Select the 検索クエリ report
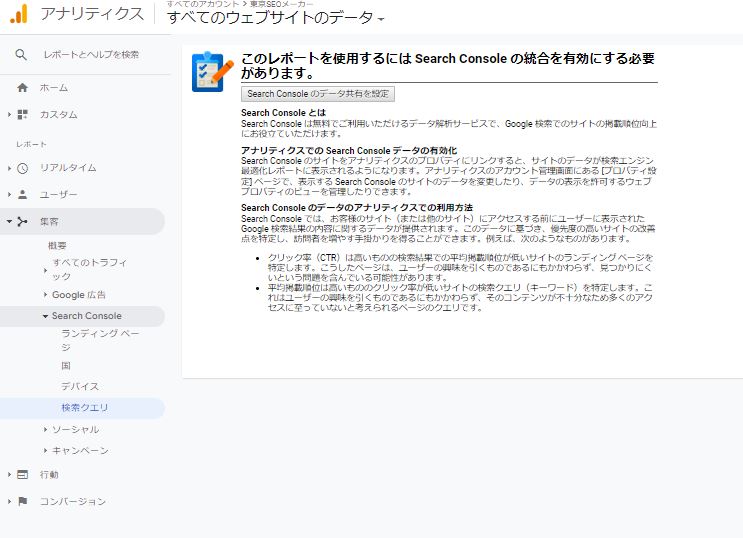This screenshot has height=538, width=743. click(85, 408)
